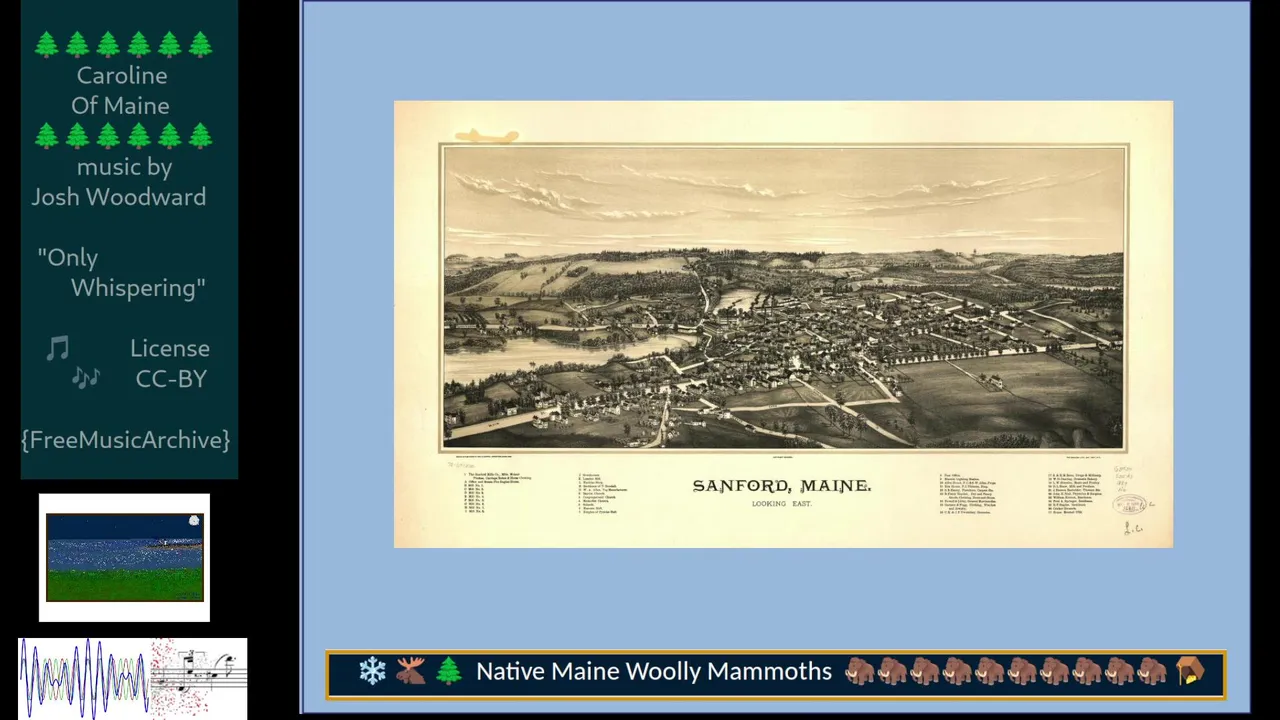Click the 'music by' text line
1280x720 pixels.
click(124, 167)
